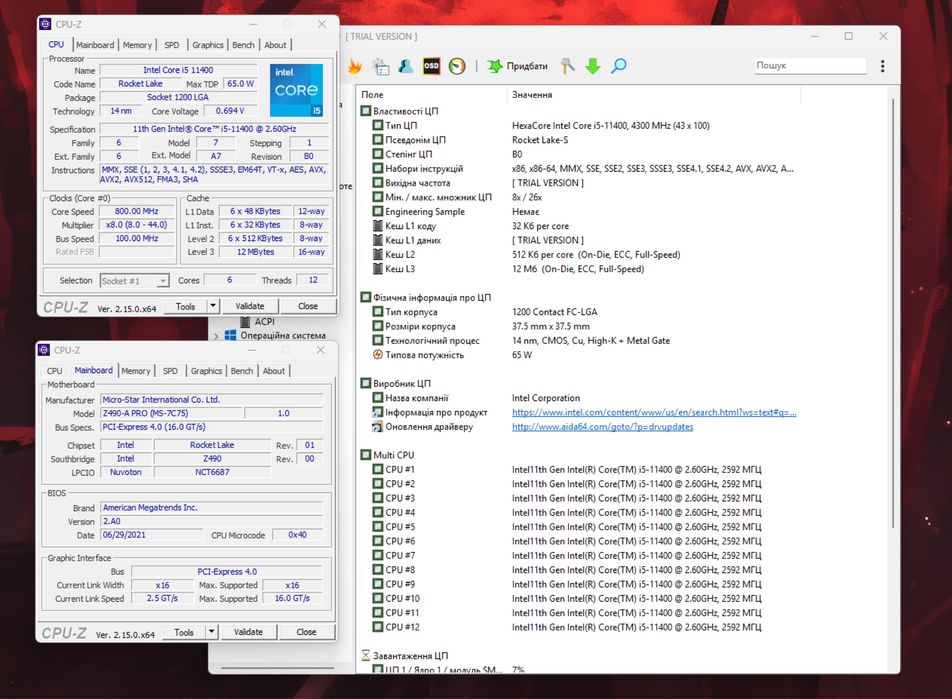Click the square icon beside Тип корпуса
Viewport: 952px width, 699px height.
point(378,312)
